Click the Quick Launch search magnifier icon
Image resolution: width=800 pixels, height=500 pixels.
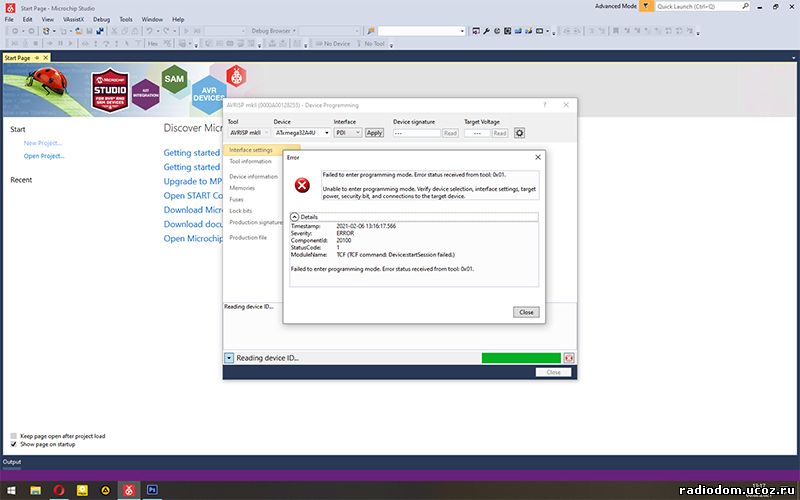click(745, 6)
